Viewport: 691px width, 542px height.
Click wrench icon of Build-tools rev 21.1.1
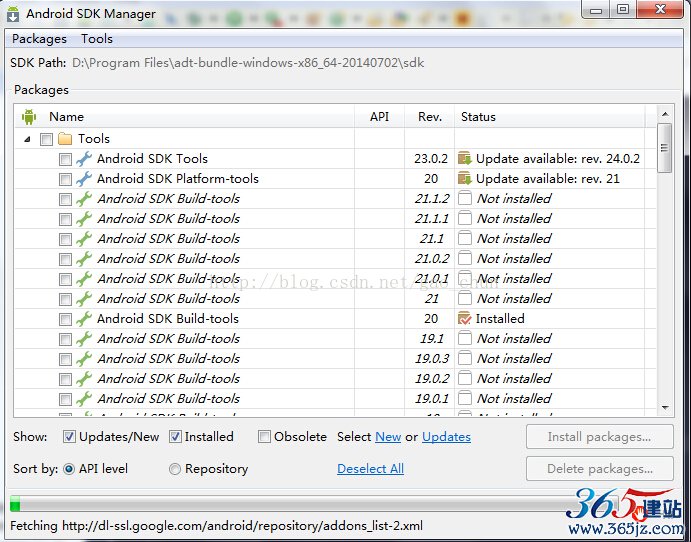[84, 219]
